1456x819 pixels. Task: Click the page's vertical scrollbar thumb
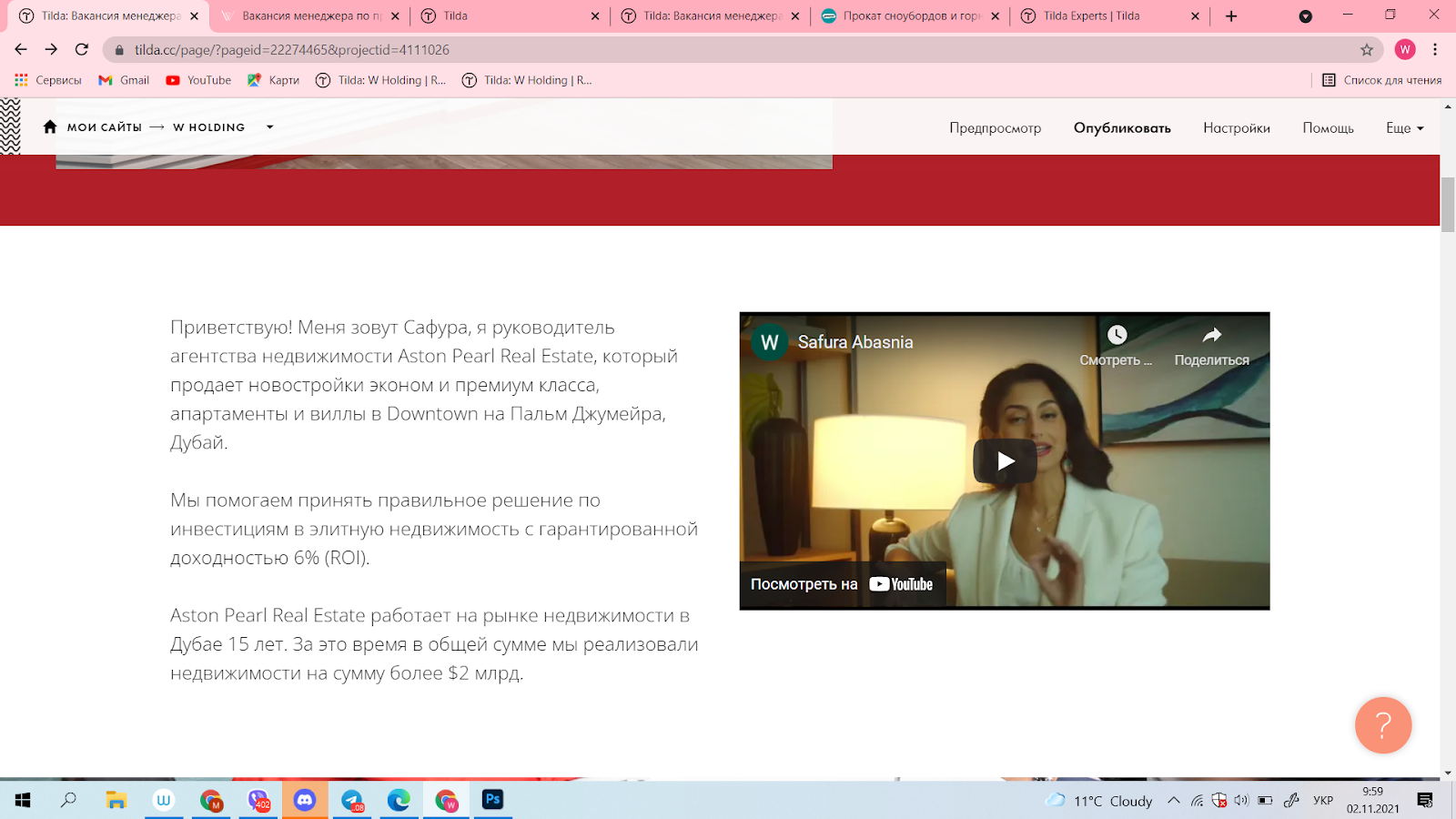click(1448, 206)
